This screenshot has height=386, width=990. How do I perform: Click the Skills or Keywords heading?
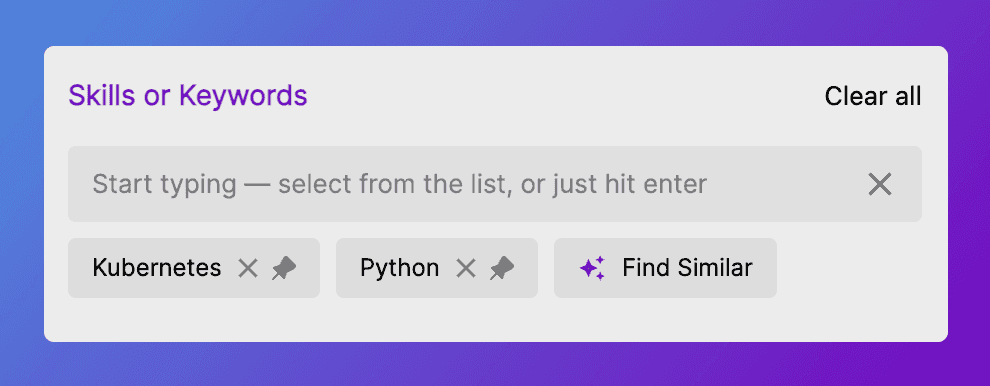pos(188,96)
